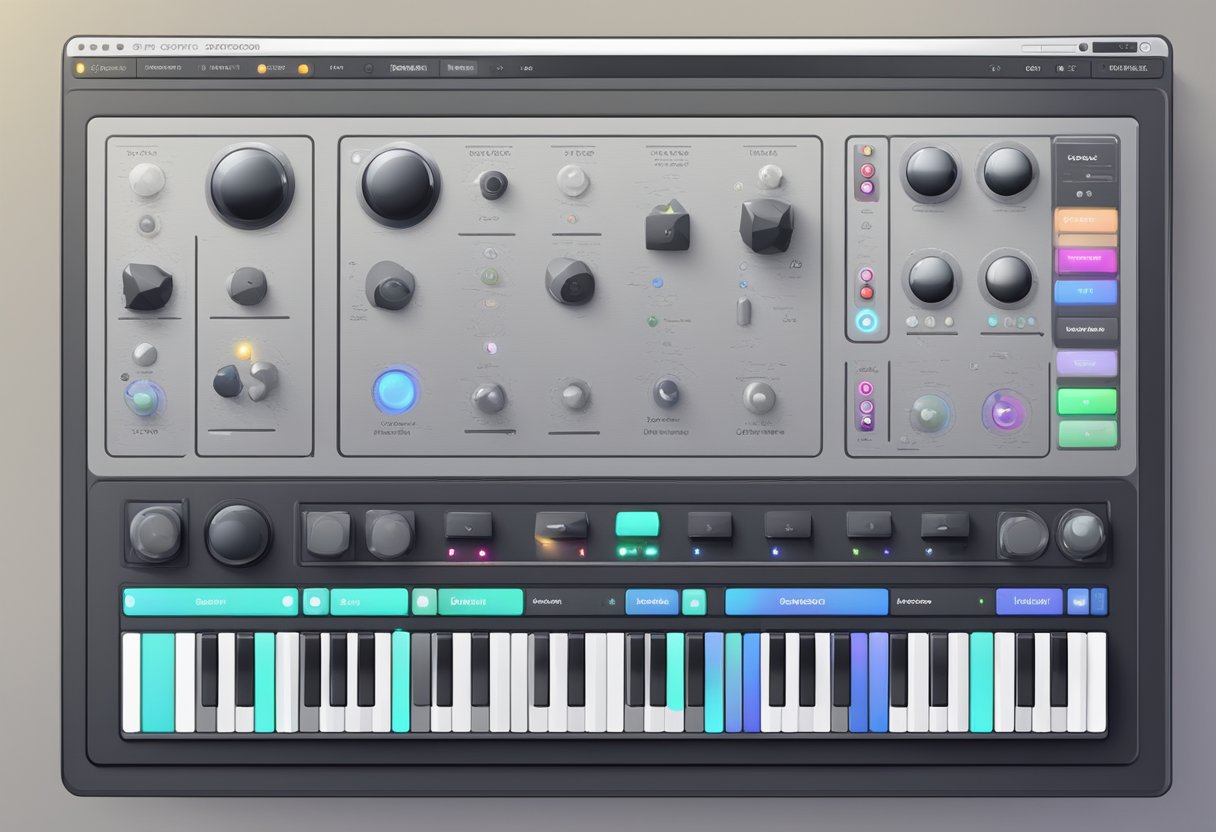Click the faceted black gem knob in left panel
This screenshot has height=832, width=1216.
(147, 286)
